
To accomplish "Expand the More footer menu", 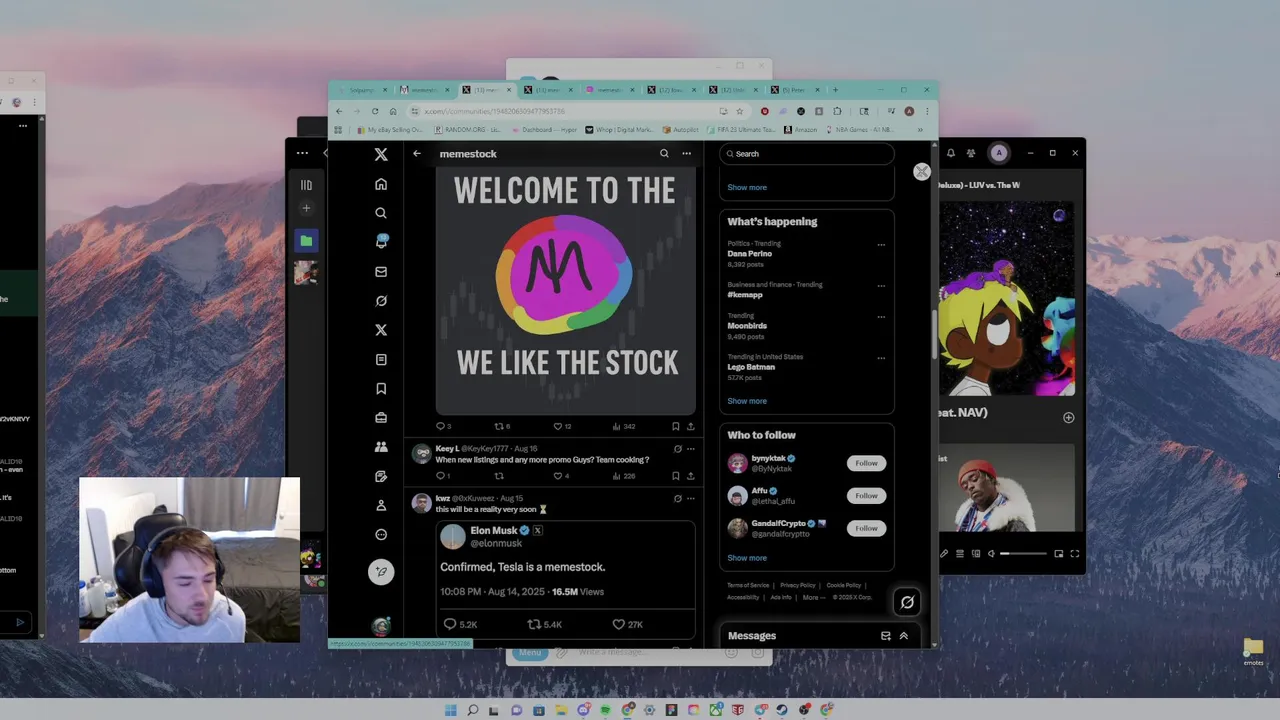I will pos(813,597).
